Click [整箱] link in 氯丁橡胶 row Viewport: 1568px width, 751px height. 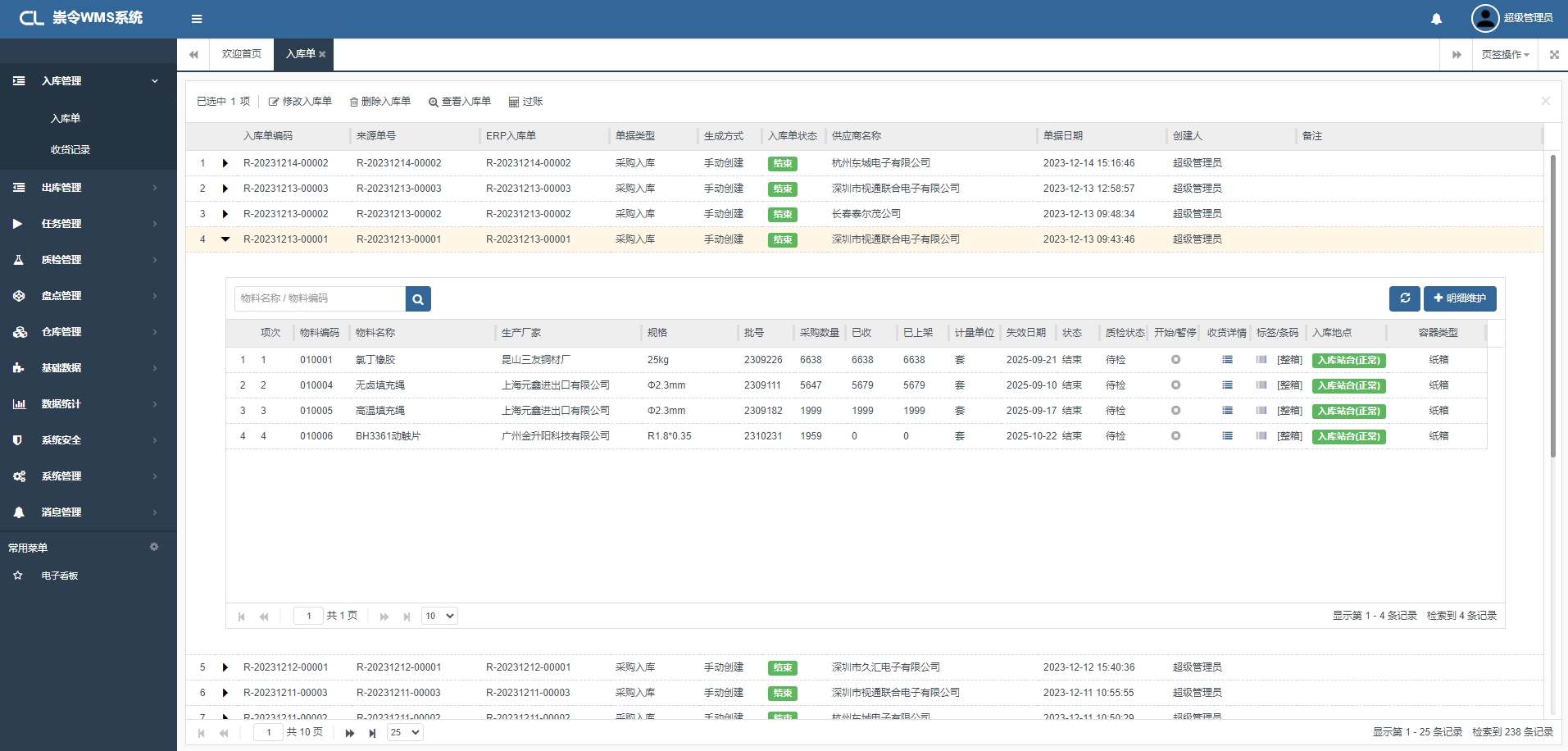tap(1289, 360)
